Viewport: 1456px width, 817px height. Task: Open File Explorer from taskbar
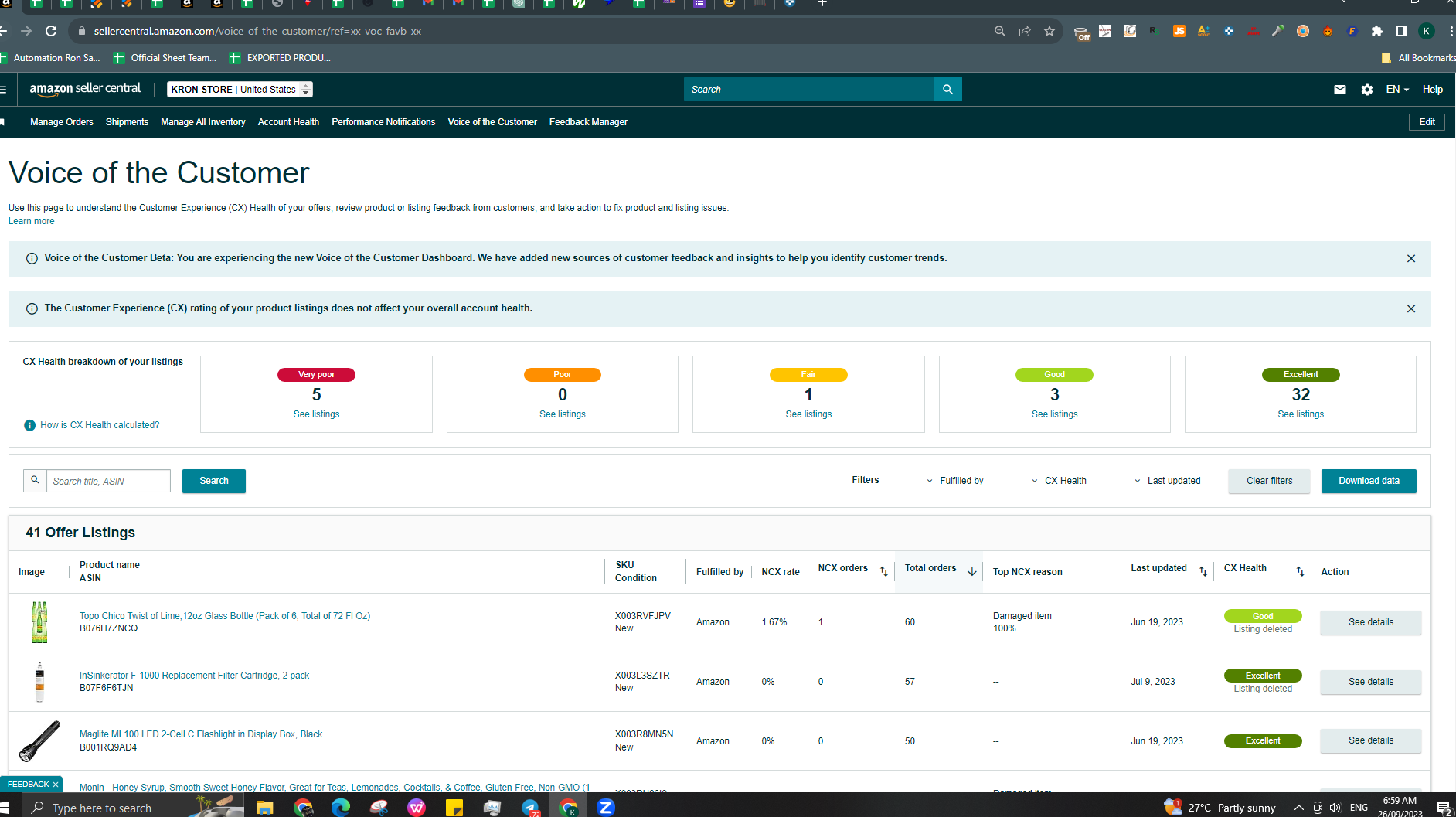(265, 808)
